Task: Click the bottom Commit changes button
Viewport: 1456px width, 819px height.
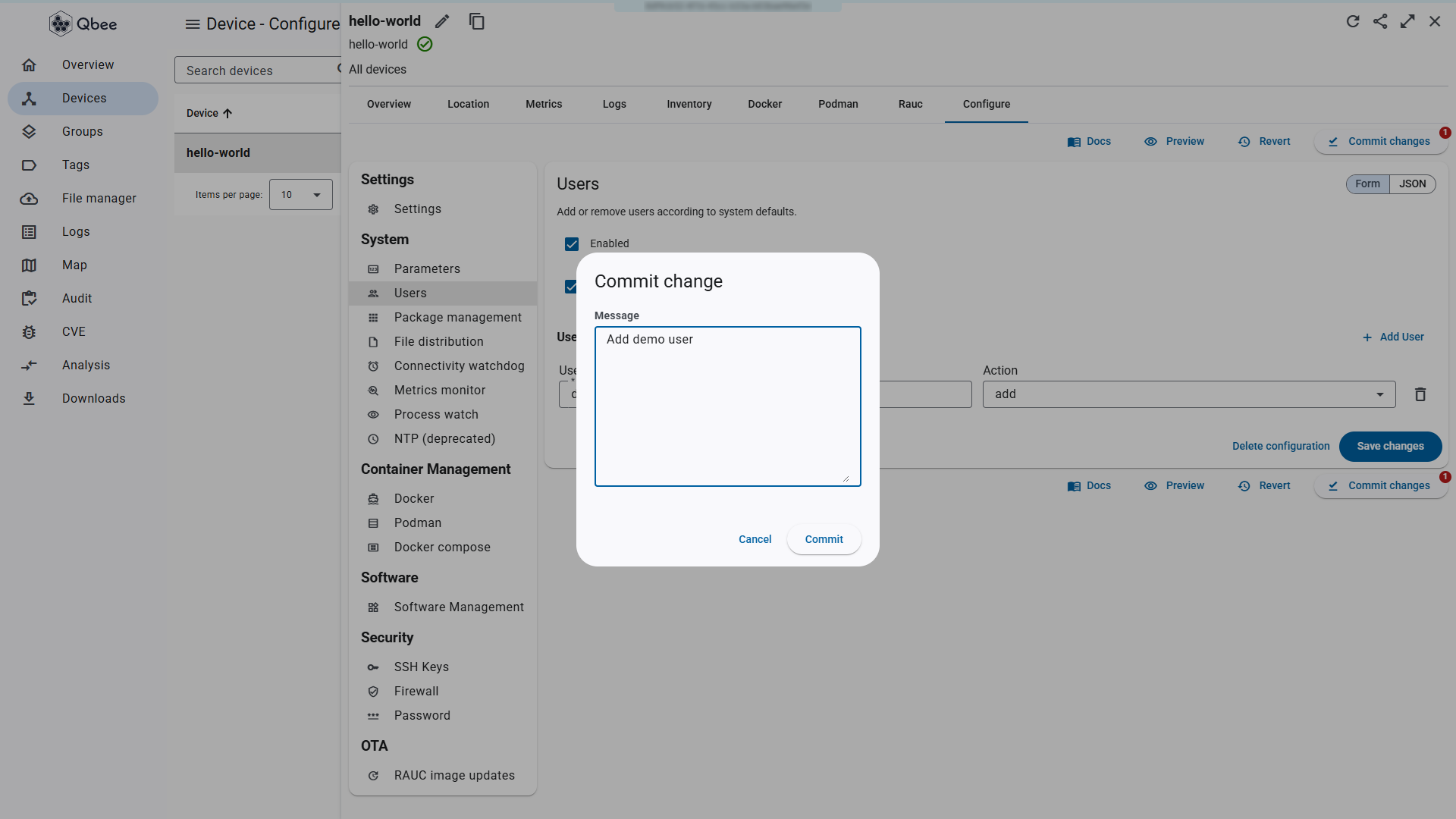Action: pyautogui.click(x=1381, y=486)
